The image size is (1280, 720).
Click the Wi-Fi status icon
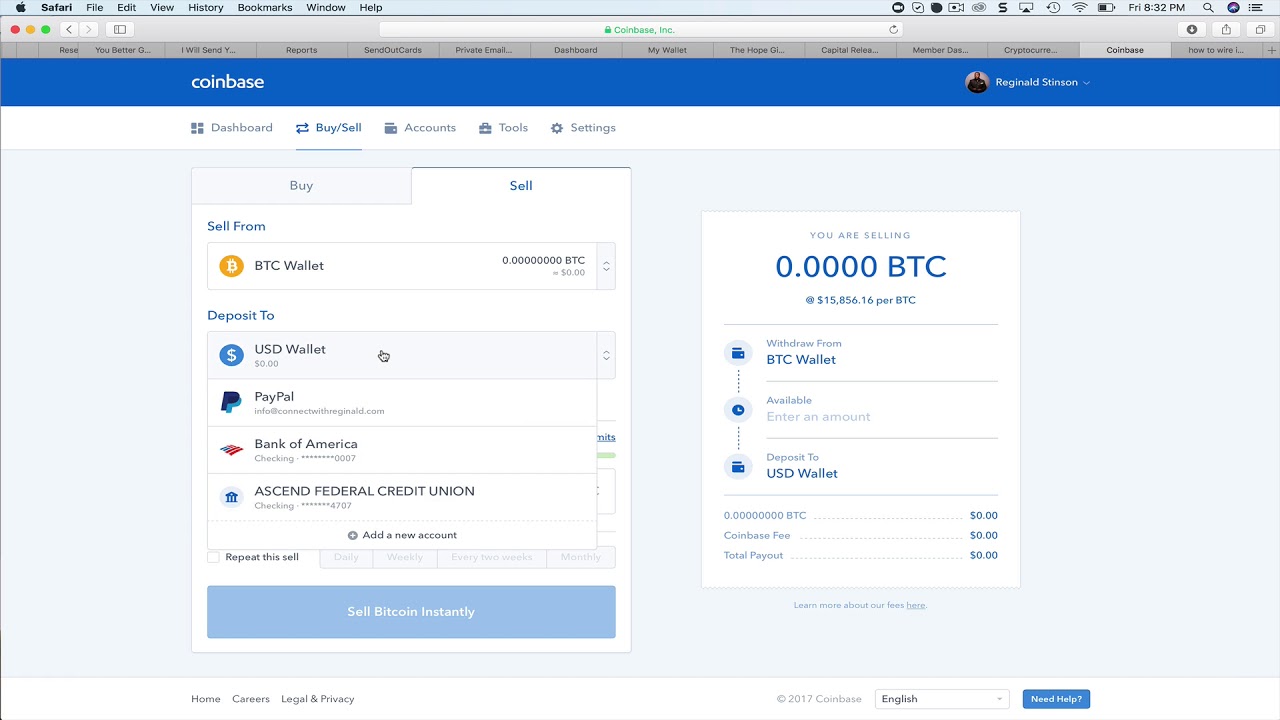point(1080,8)
